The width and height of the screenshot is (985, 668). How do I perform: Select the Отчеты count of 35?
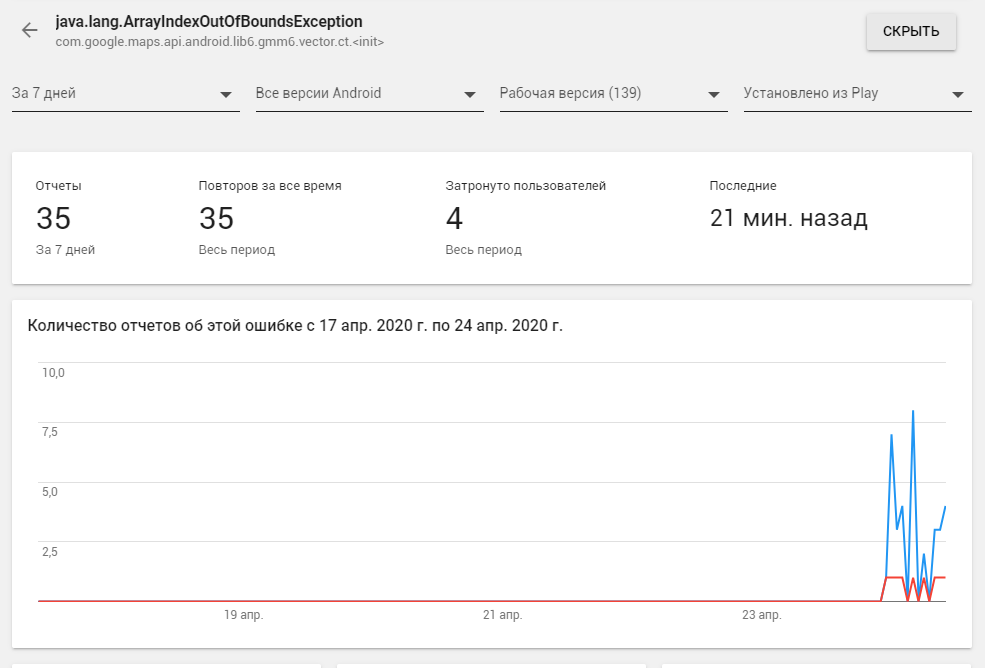54,218
